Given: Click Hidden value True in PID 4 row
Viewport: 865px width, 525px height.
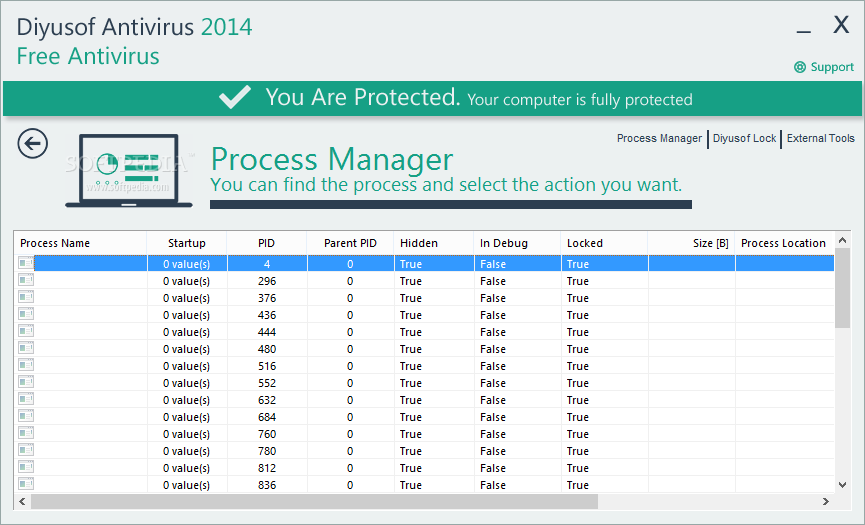Looking at the screenshot, I should (411, 264).
